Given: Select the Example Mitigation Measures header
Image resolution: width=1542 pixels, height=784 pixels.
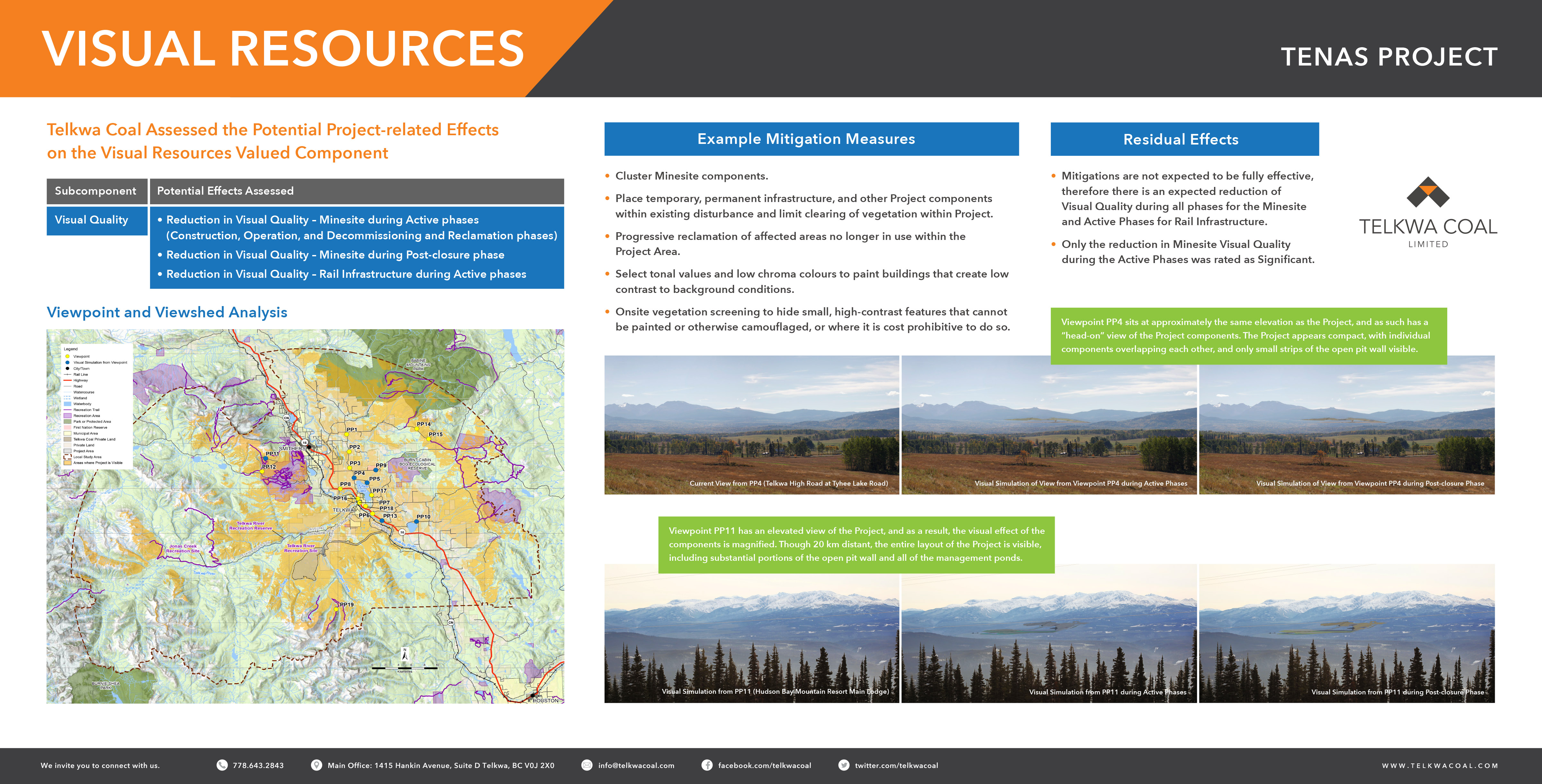Looking at the screenshot, I should pyautogui.click(x=811, y=139).
